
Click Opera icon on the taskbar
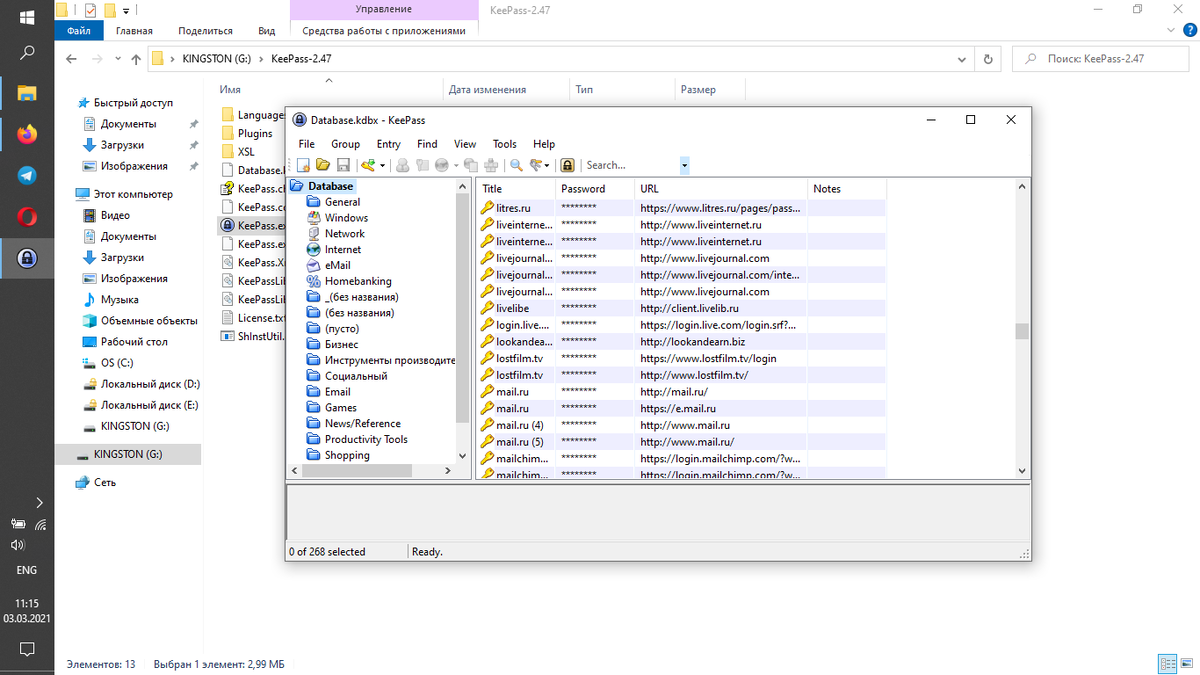coord(28,217)
